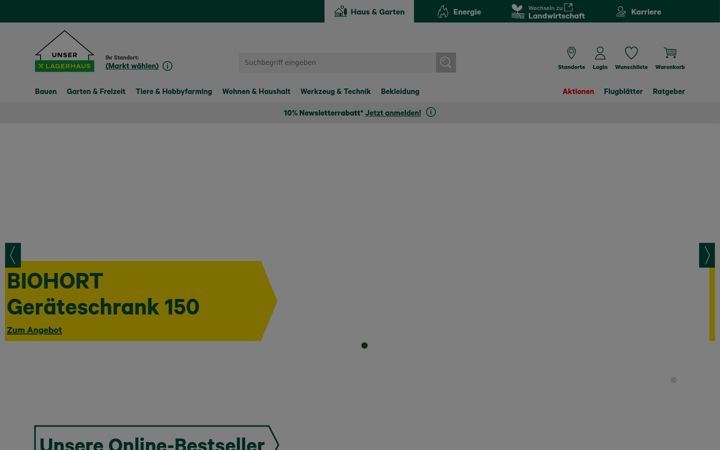720x450 pixels.
Task: Select the carousel pagination dot
Action: coord(364,345)
